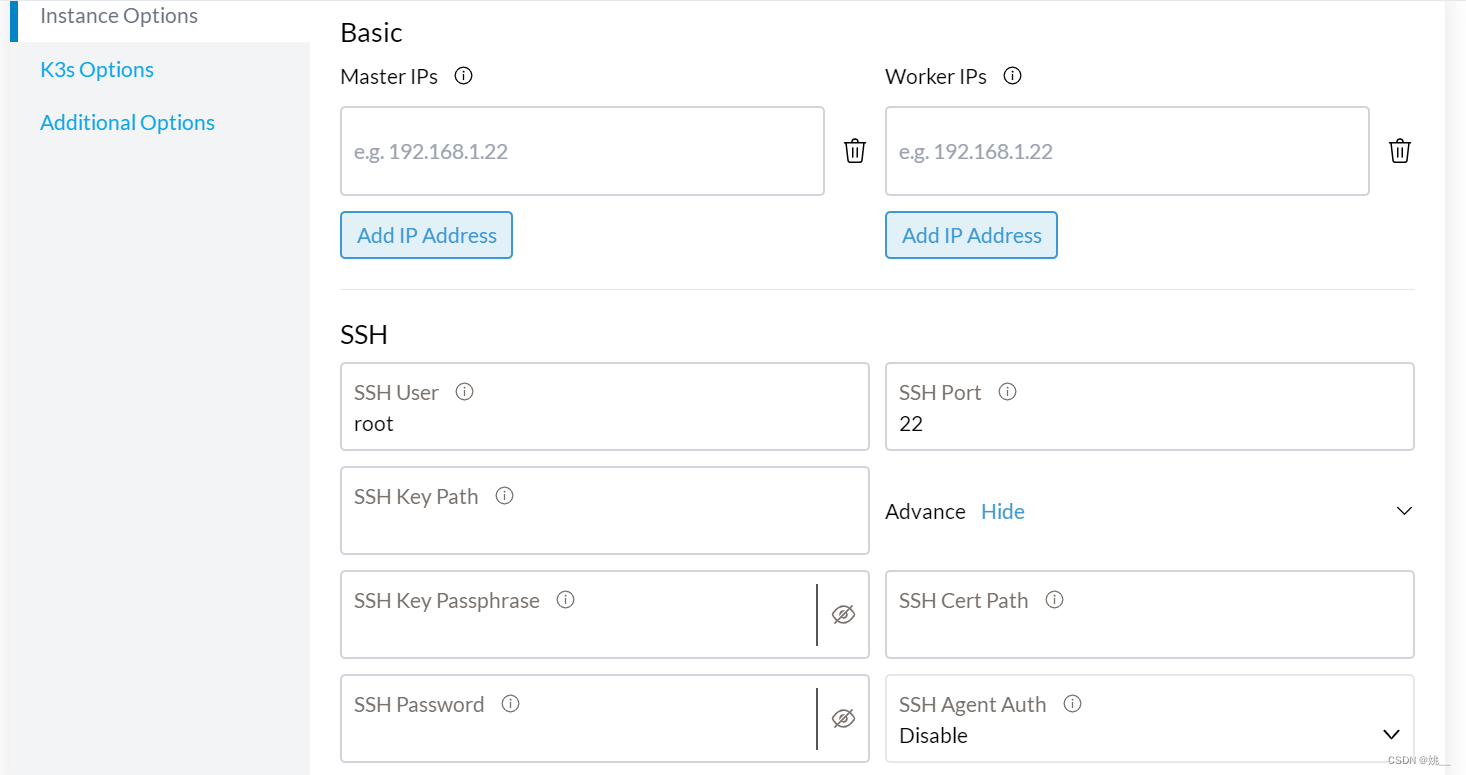Show the SSH Key Passphrase with eye icon

844,615
